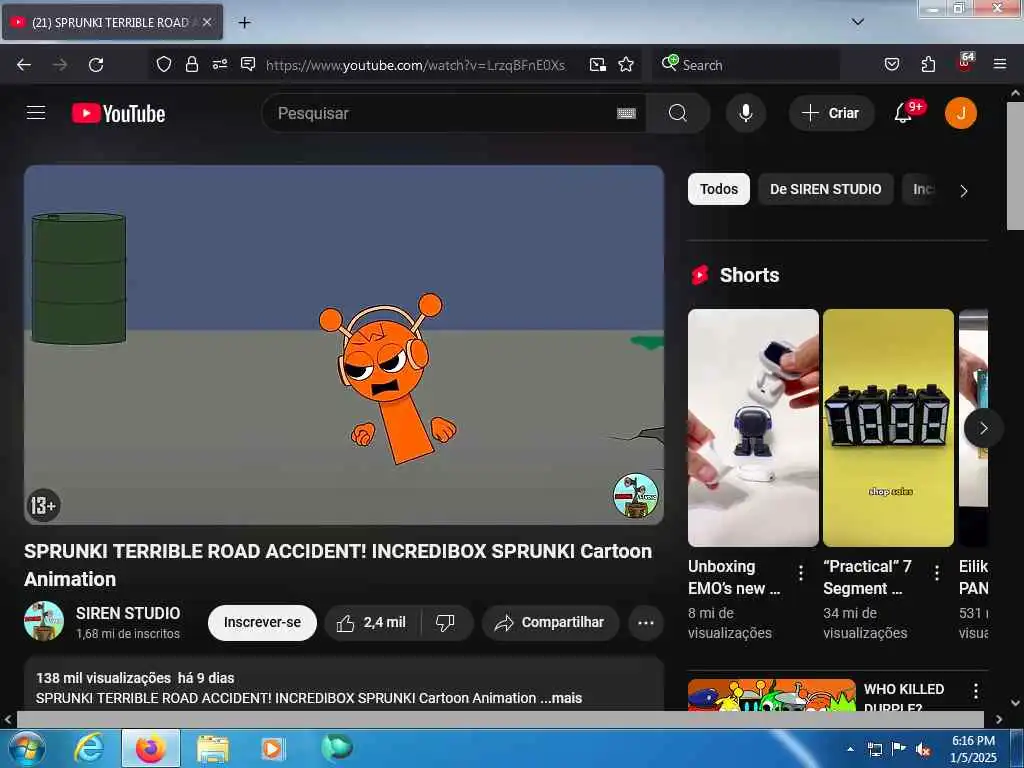List all tabs with the chevron
The height and width of the screenshot is (768, 1024).
click(857, 22)
